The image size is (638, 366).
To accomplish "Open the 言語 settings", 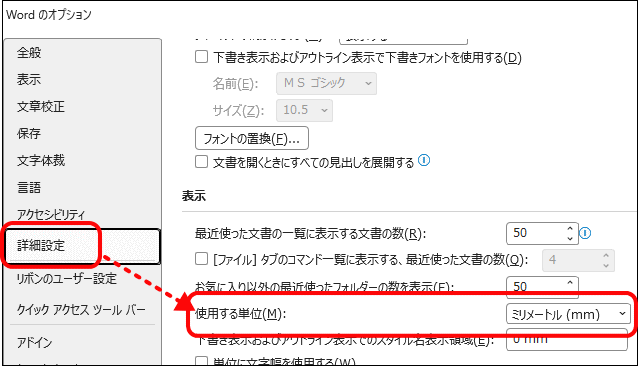I will point(29,187).
